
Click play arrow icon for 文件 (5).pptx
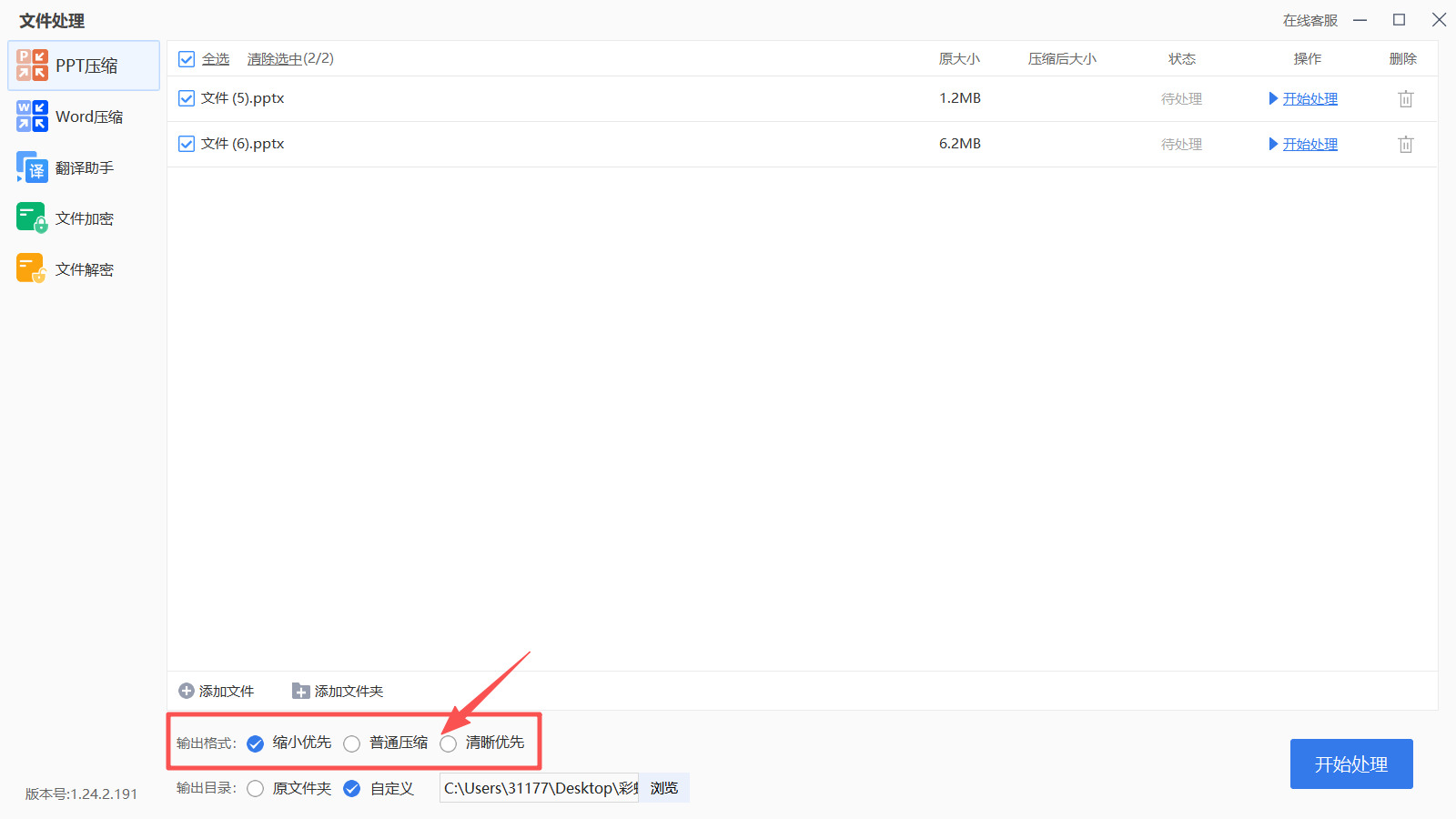pos(1274,98)
